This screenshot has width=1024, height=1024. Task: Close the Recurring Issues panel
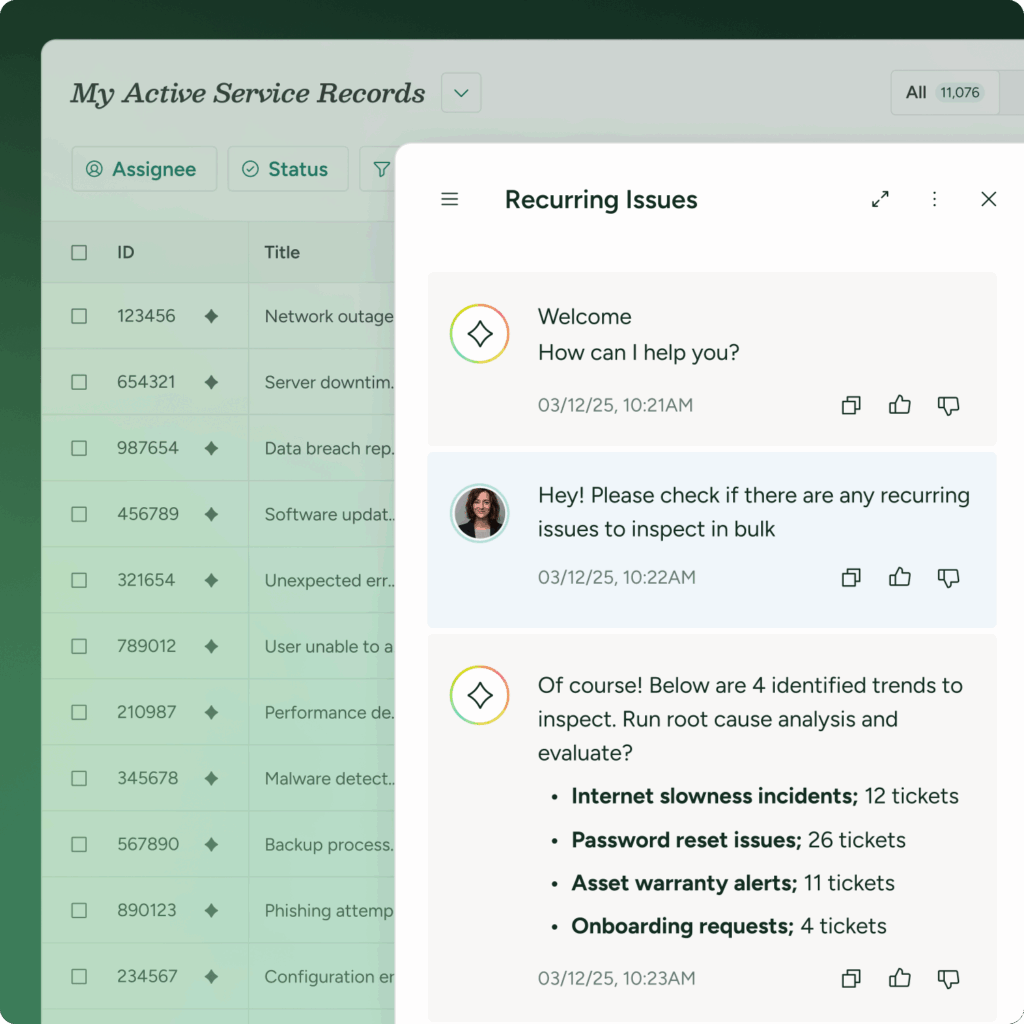988,199
